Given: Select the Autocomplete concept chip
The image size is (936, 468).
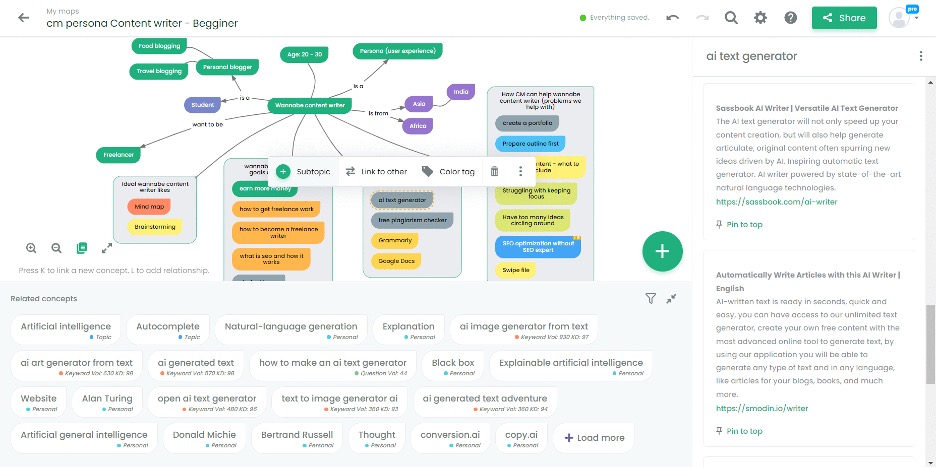Looking at the screenshot, I should [x=168, y=330].
